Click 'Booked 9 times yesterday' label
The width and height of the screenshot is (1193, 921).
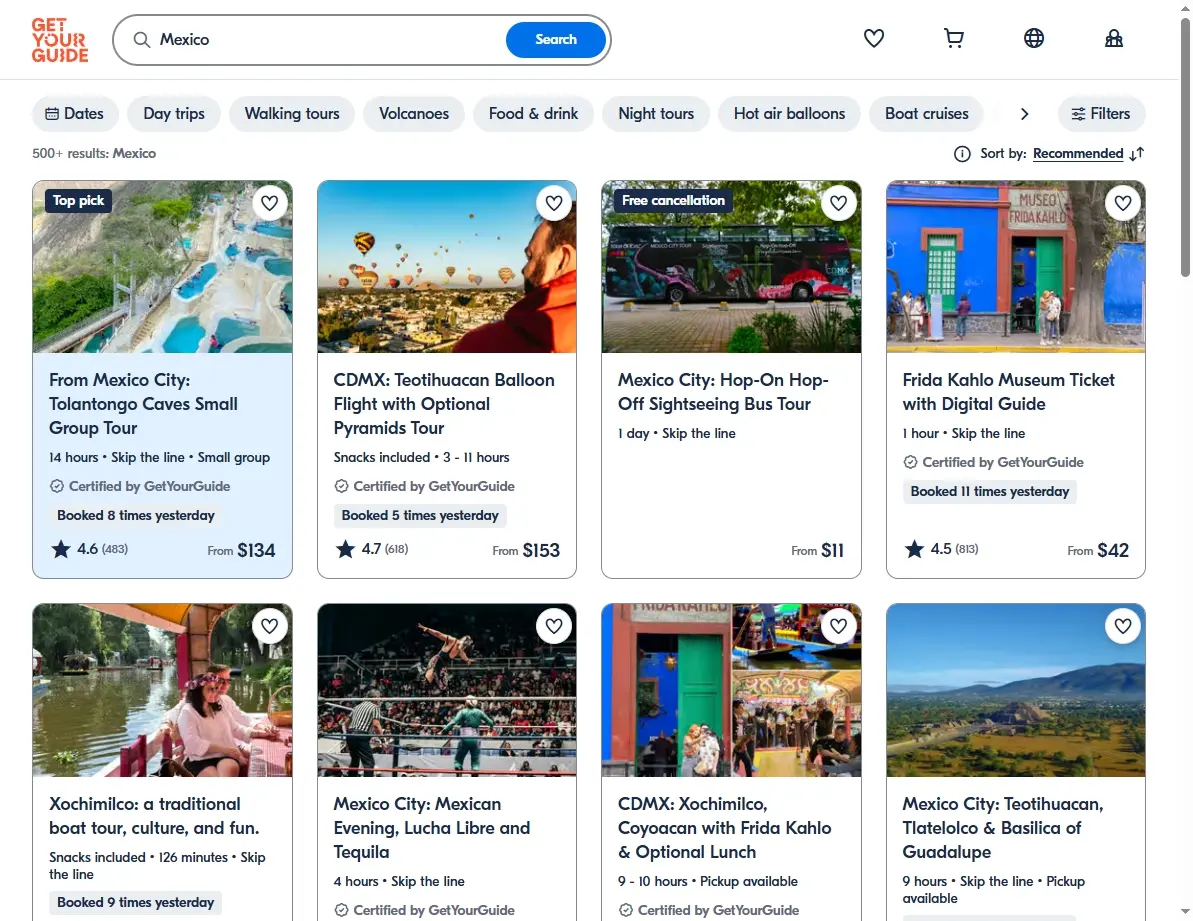(135, 903)
